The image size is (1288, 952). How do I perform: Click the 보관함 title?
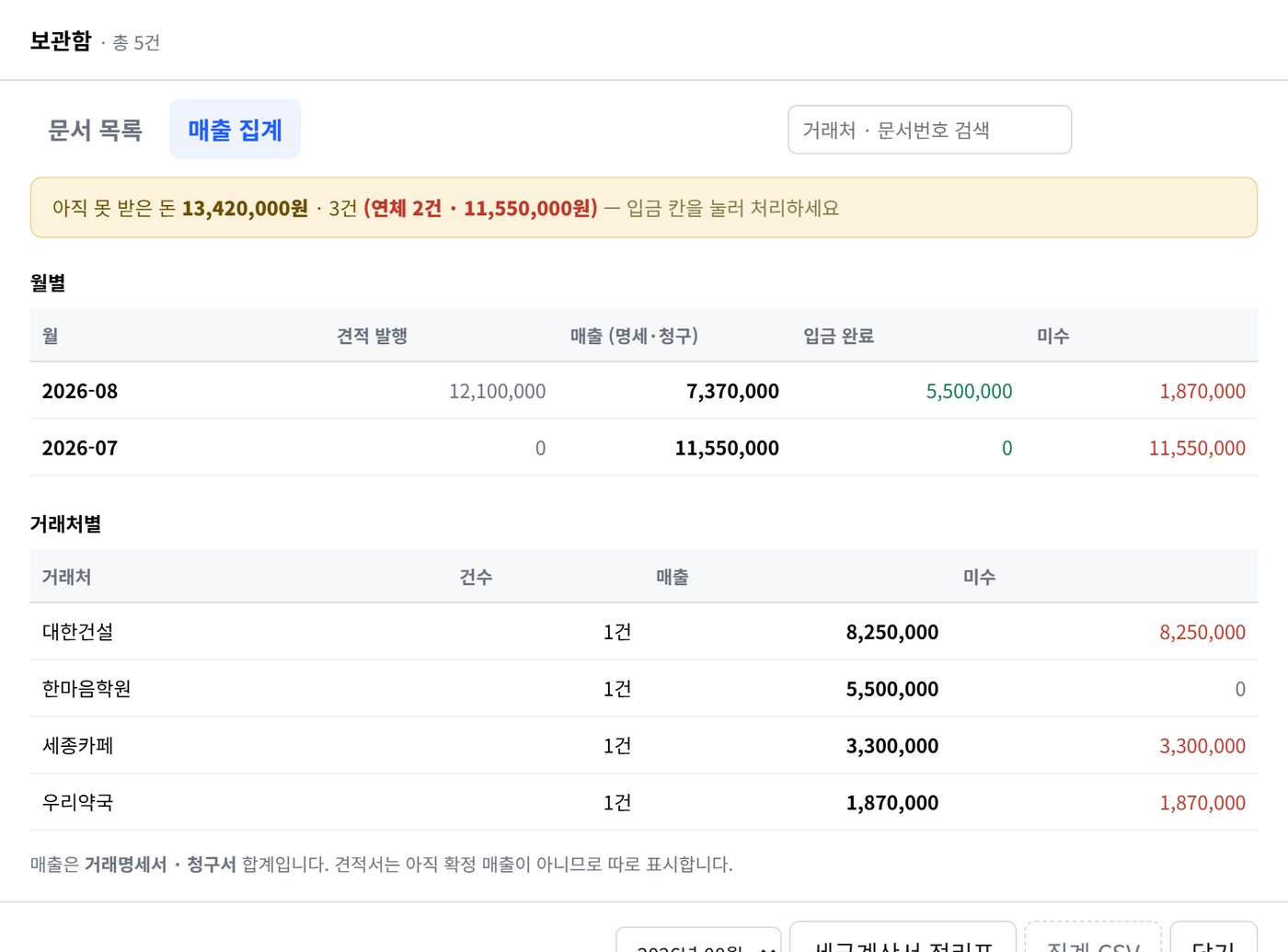(61, 40)
